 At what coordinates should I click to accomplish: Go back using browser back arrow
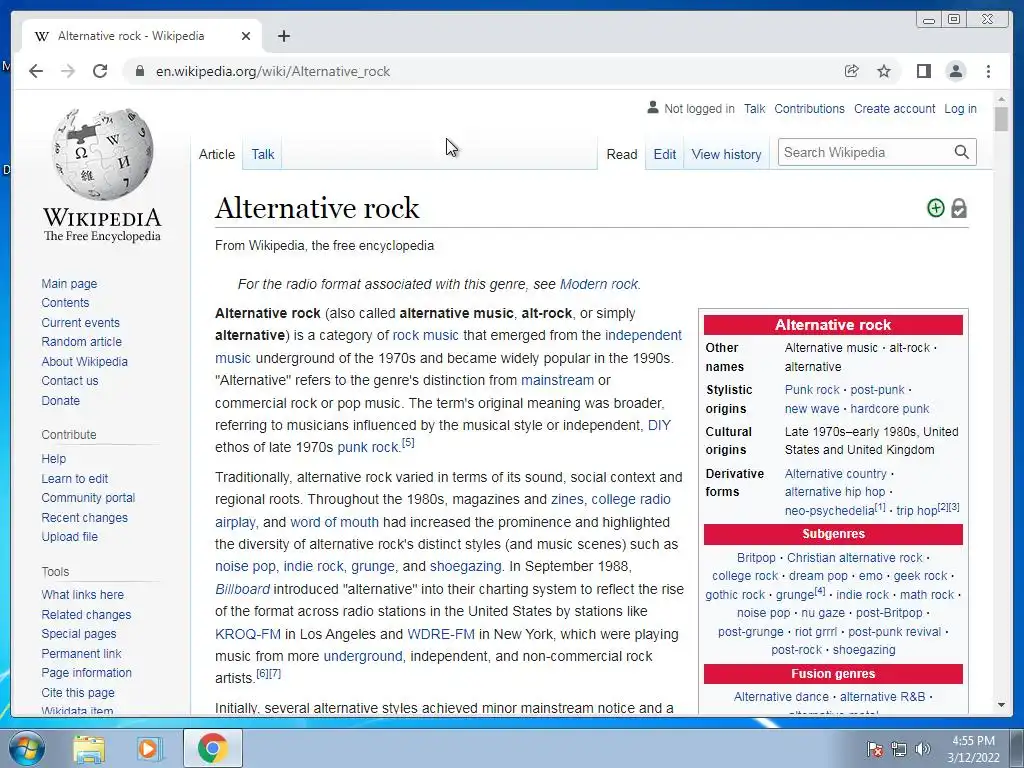(x=36, y=71)
